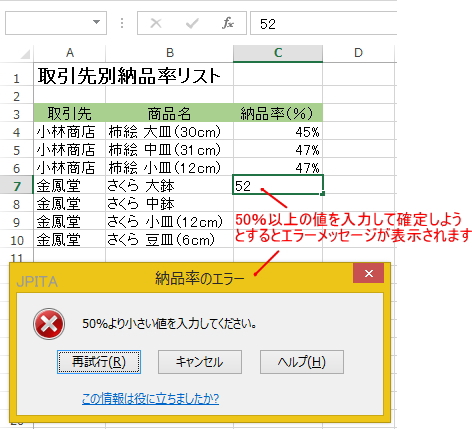Click the formula bar options dots handle
Image resolution: width=472 pixels, height=429 pixels.
point(122,23)
